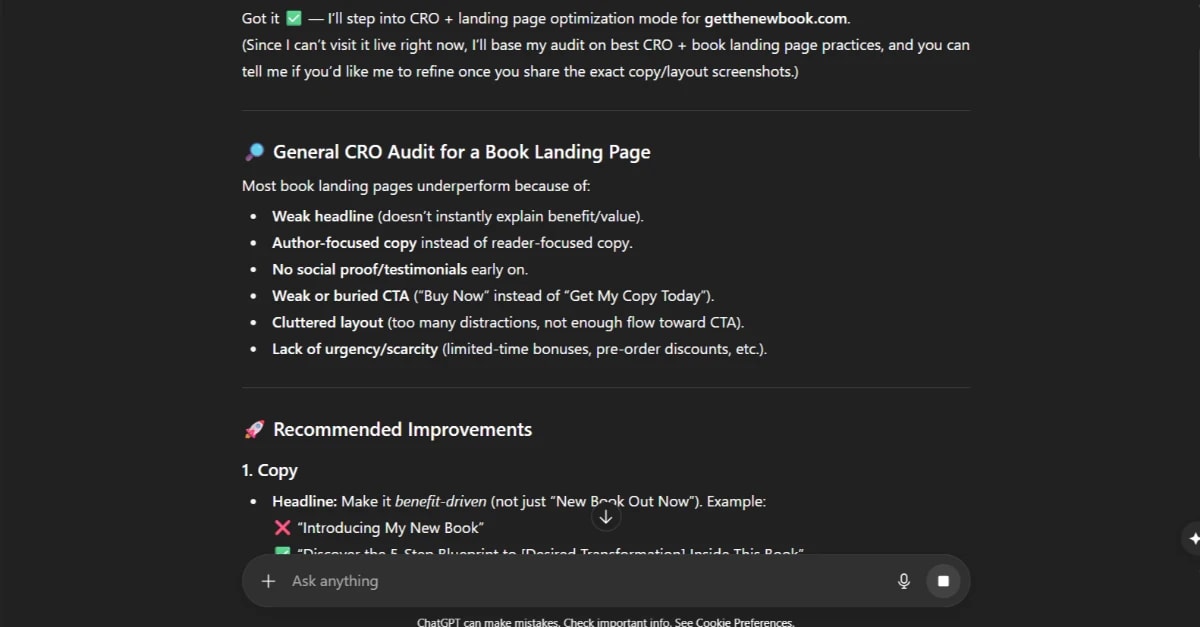Click the green check emoji after Got it
Screen dimensions: 1200x627
click(x=291, y=17)
